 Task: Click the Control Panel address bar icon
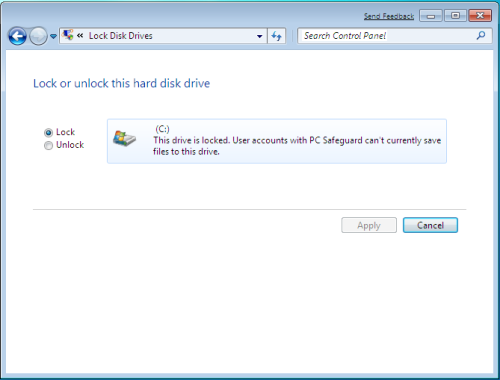pyautogui.click(x=68, y=35)
